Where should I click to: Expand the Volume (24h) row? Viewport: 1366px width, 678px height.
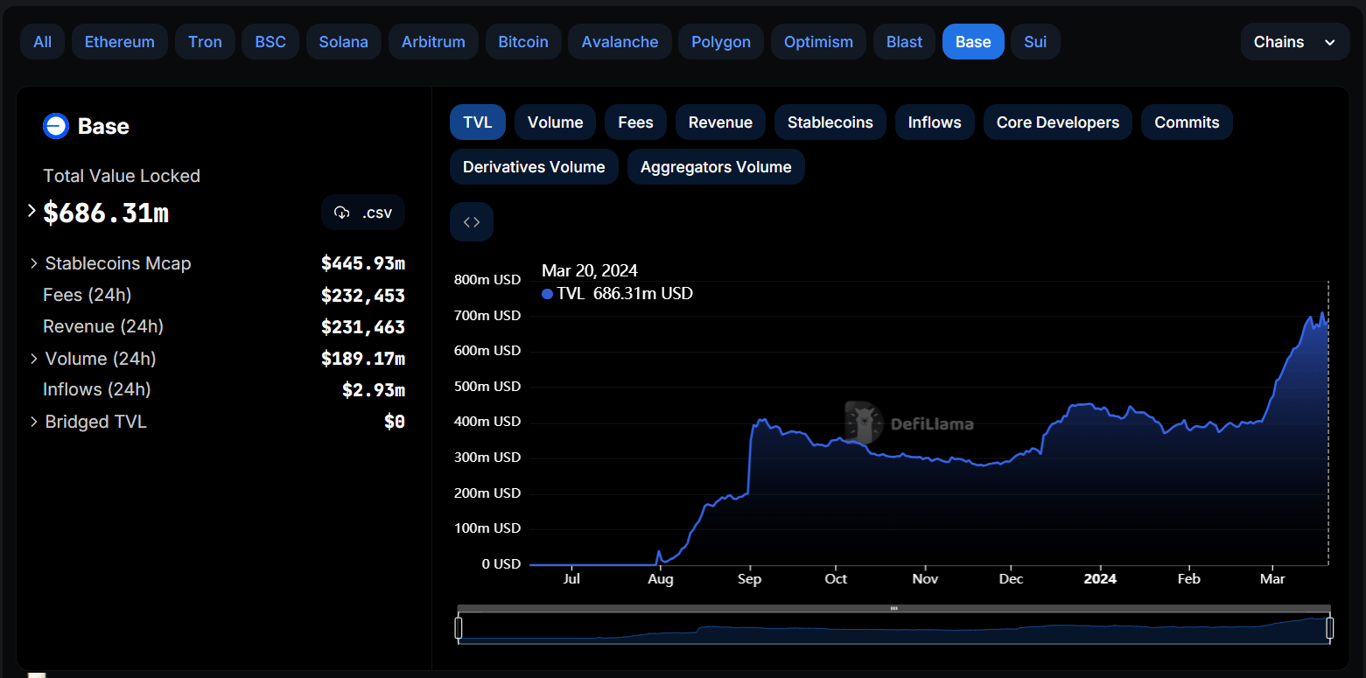click(34, 358)
